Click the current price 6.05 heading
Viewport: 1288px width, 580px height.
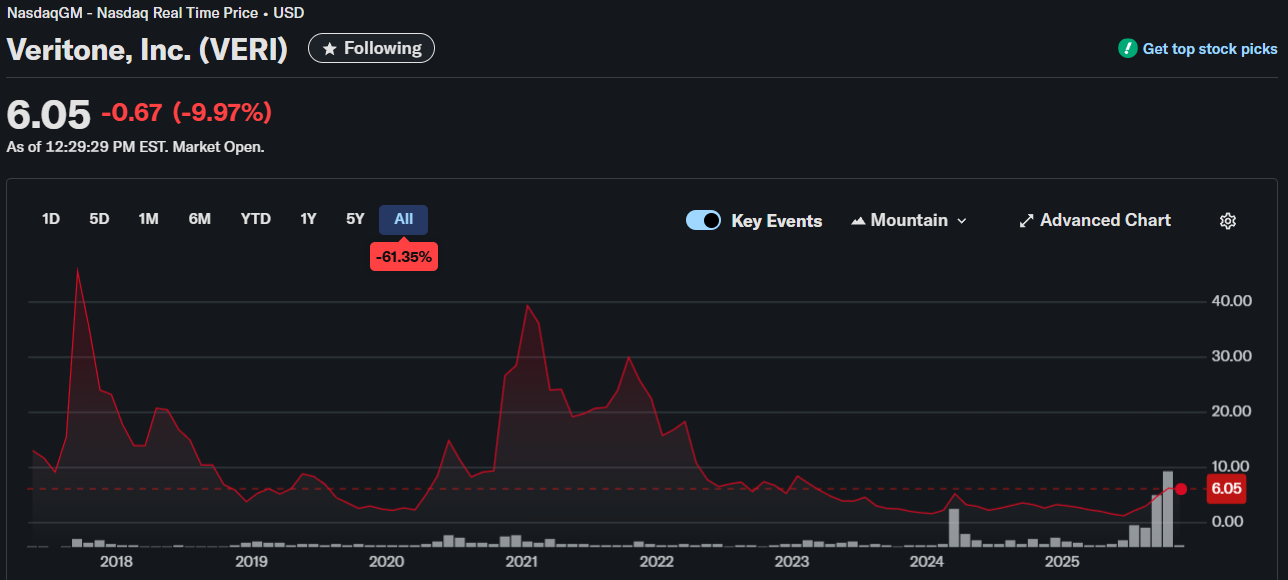click(48, 114)
